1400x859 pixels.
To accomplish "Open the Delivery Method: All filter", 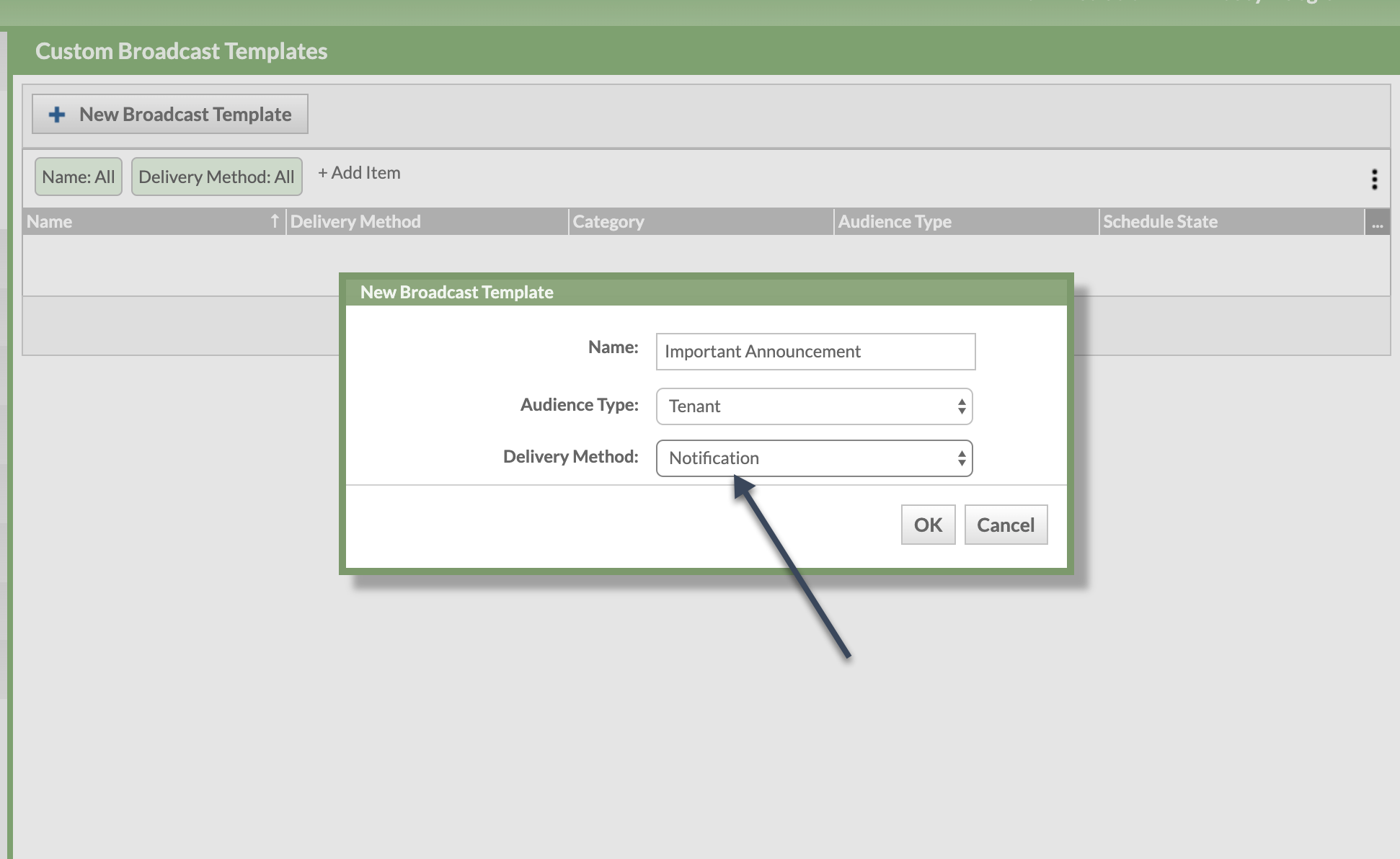I will (216, 177).
